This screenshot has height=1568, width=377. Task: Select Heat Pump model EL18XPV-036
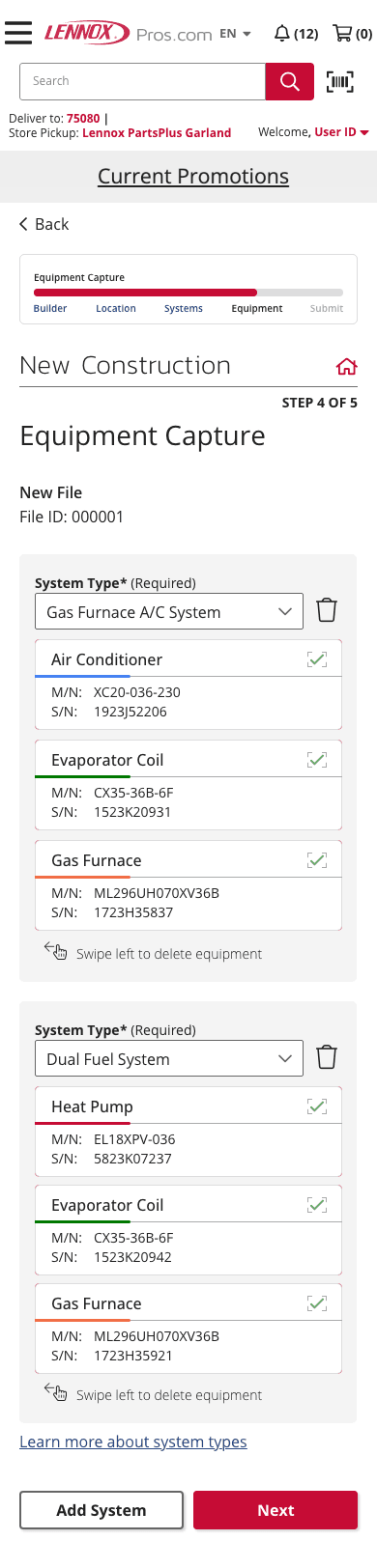click(x=134, y=1139)
